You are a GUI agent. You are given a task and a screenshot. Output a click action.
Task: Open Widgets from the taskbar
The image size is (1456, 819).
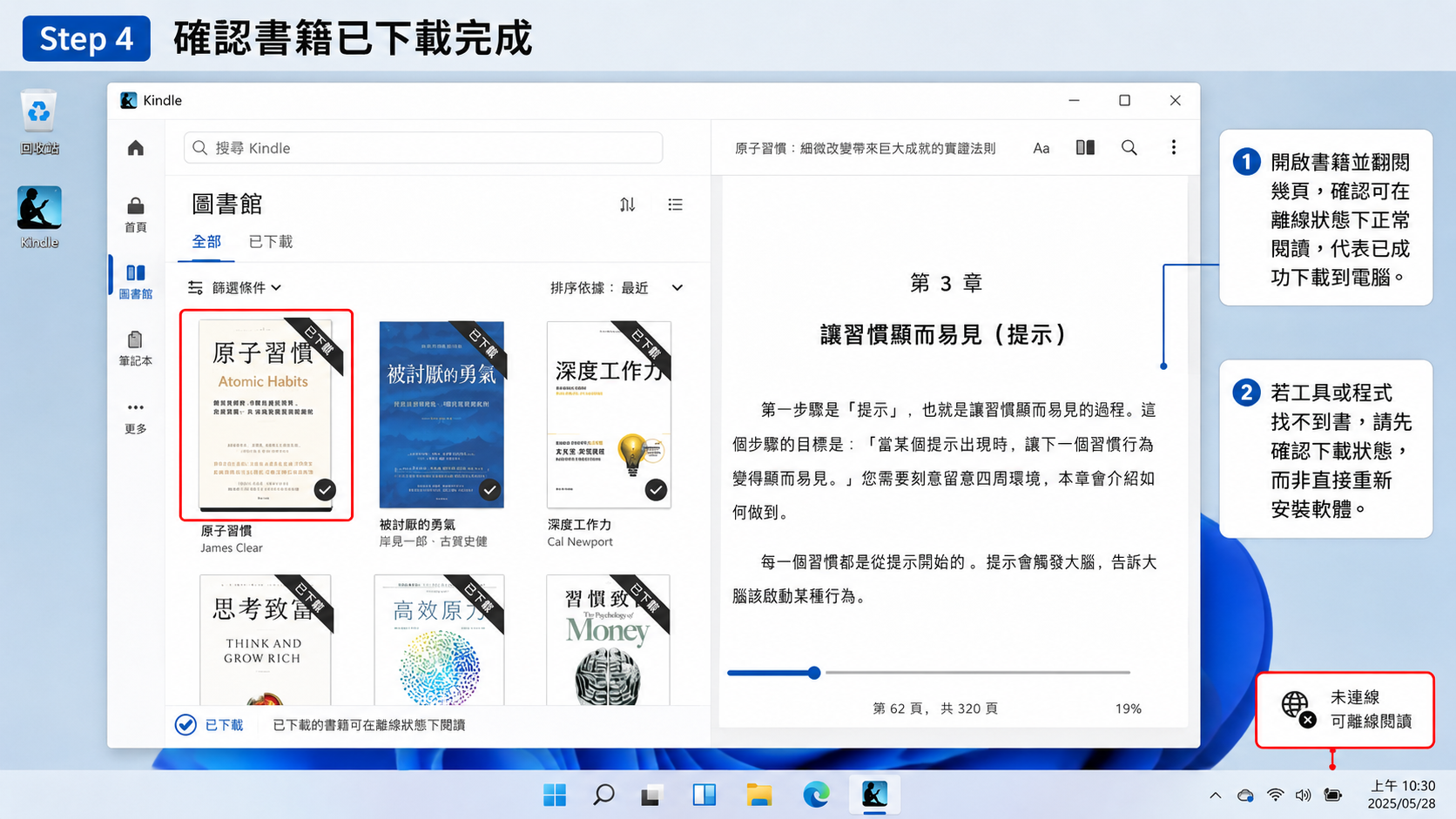[x=704, y=795]
